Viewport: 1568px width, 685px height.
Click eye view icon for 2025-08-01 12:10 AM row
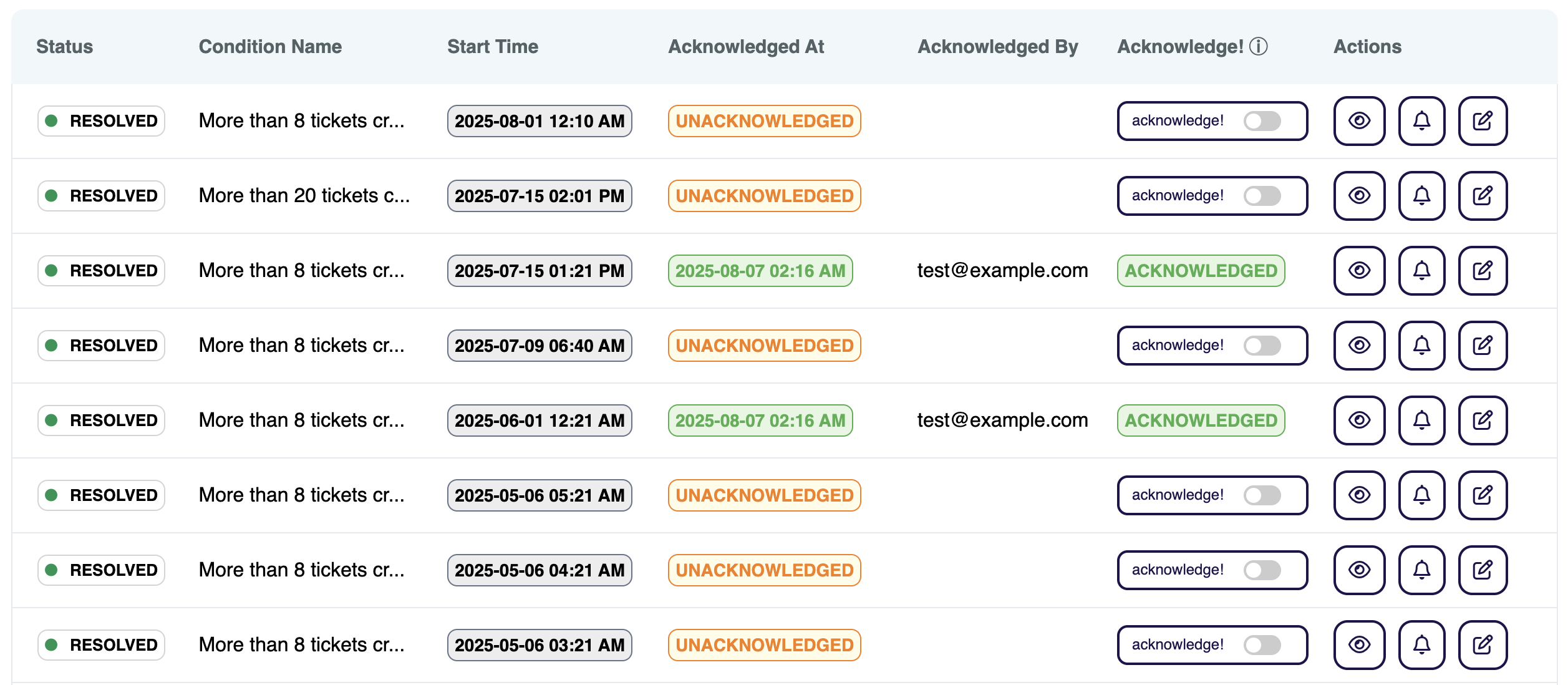click(1359, 121)
